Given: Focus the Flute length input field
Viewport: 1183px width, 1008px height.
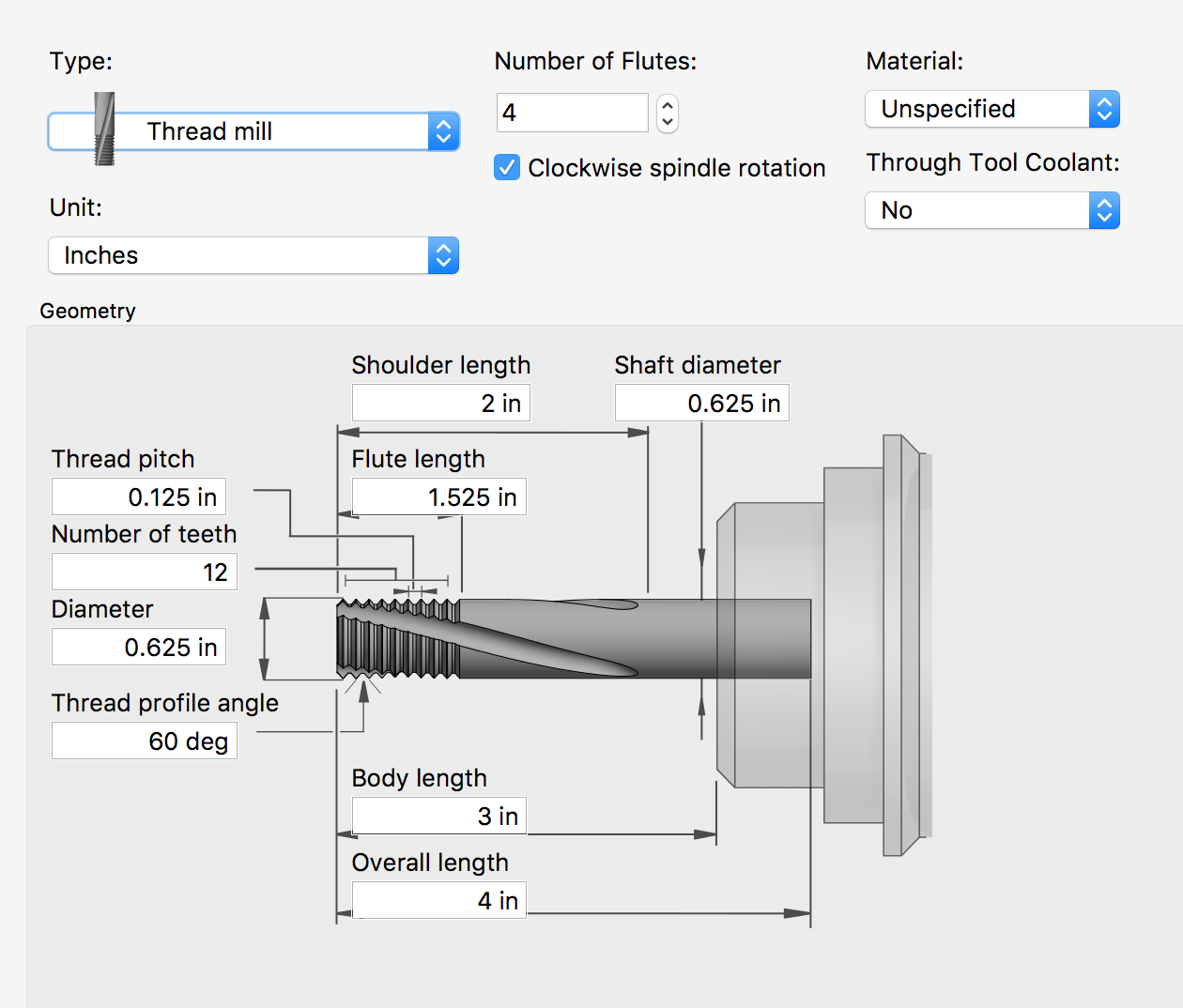Looking at the screenshot, I should pyautogui.click(x=438, y=497).
